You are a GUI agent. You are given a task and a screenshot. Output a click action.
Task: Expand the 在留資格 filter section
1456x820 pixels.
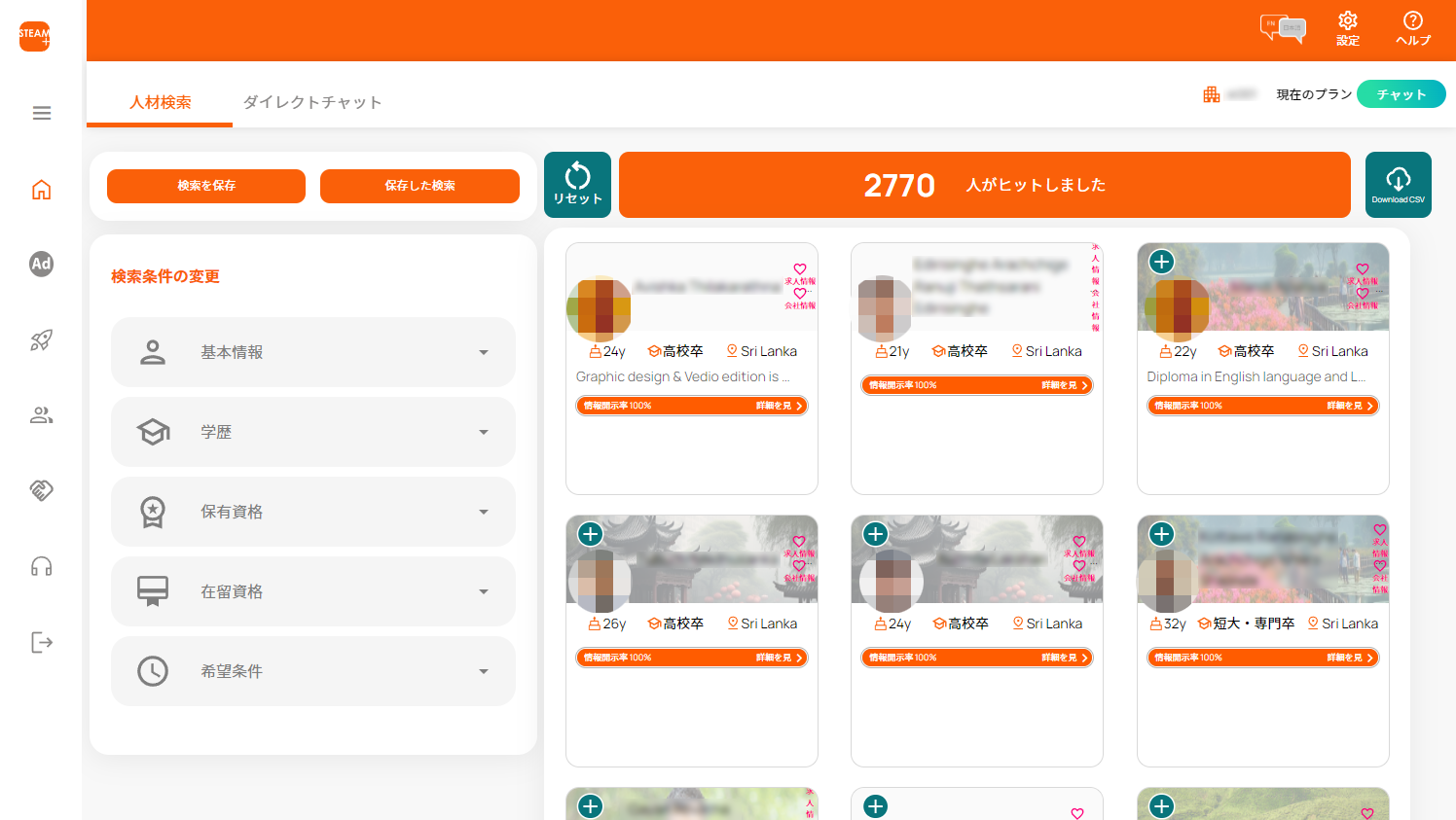point(313,591)
